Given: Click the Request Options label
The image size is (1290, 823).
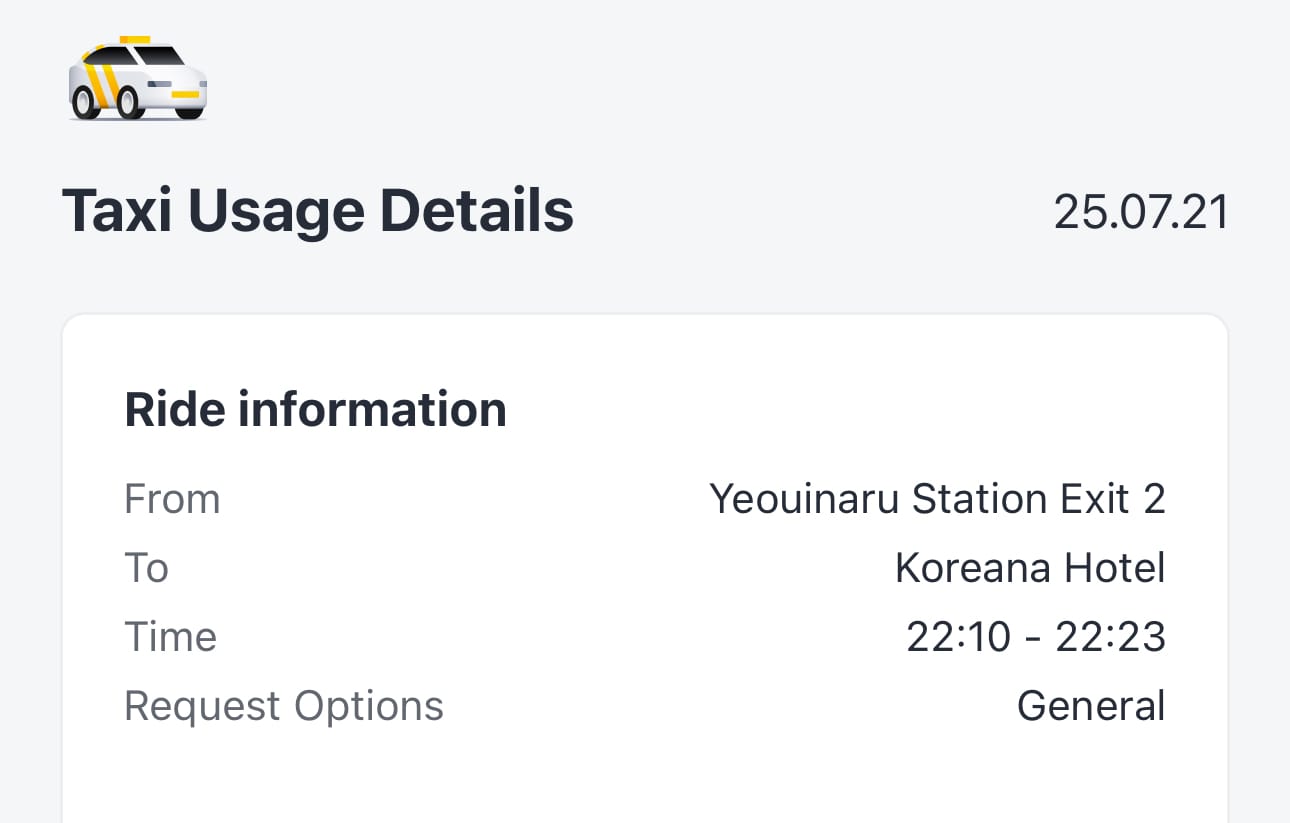Looking at the screenshot, I should coord(284,706).
